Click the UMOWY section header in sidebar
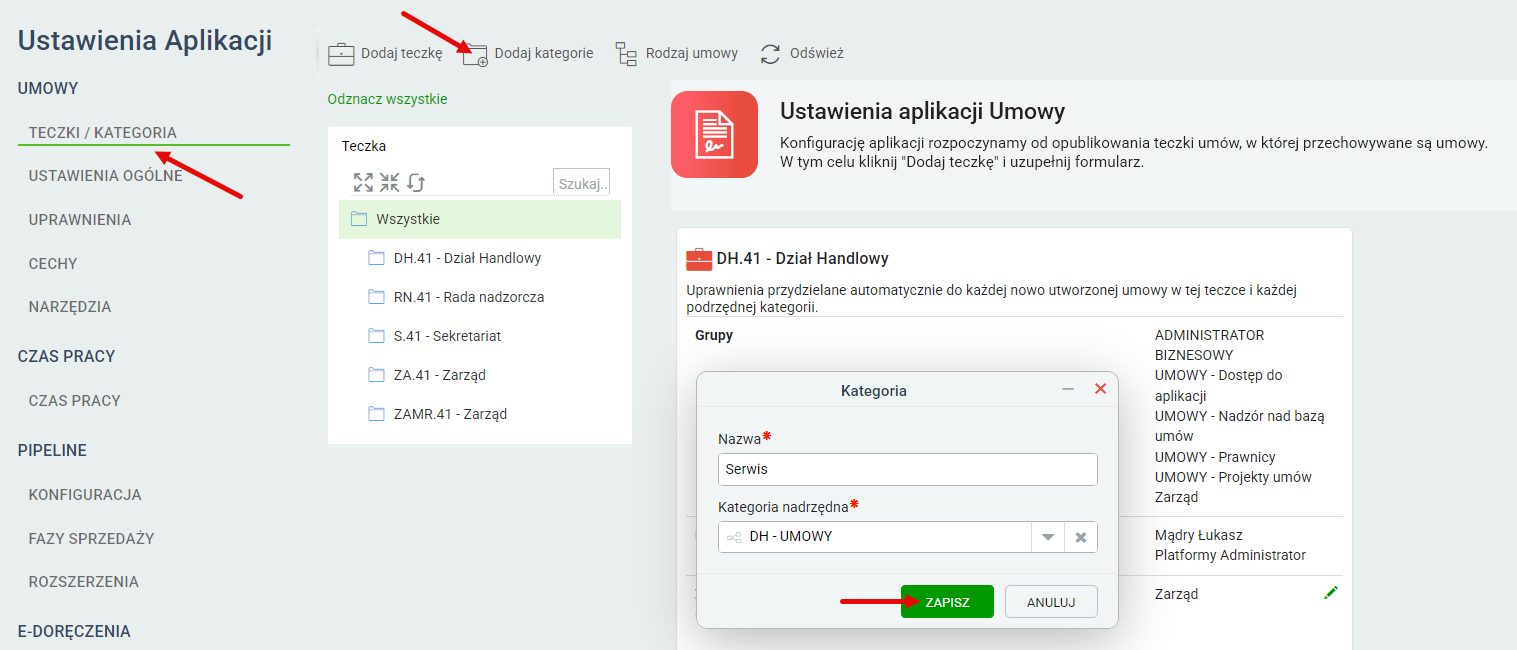The height and width of the screenshot is (650, 1517). [48, 89]
